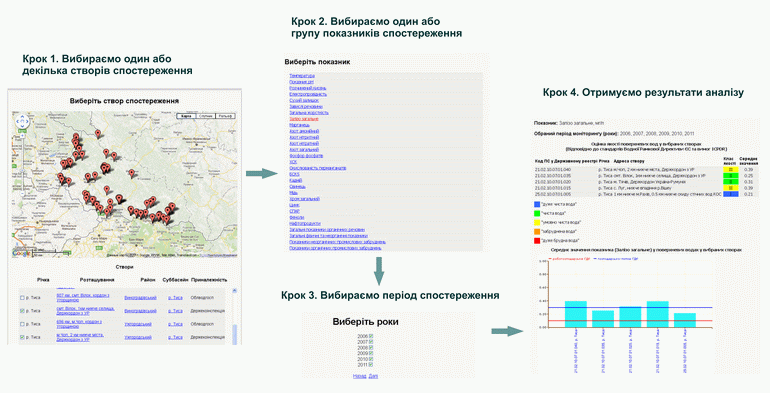Switch the map to Супутник view
770x393 pixels.
[206, 116]
